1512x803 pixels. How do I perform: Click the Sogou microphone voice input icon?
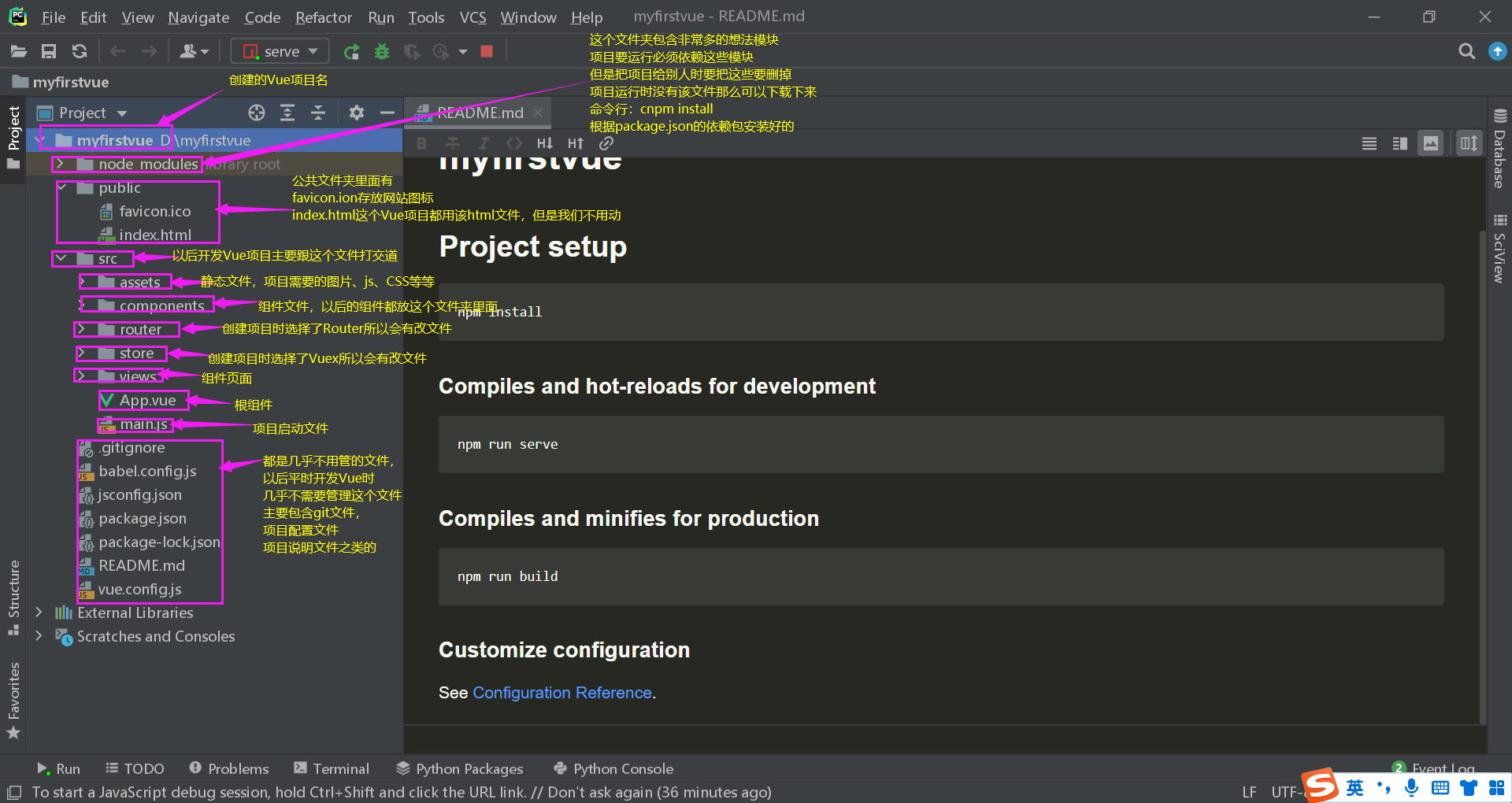point(1411,787)
